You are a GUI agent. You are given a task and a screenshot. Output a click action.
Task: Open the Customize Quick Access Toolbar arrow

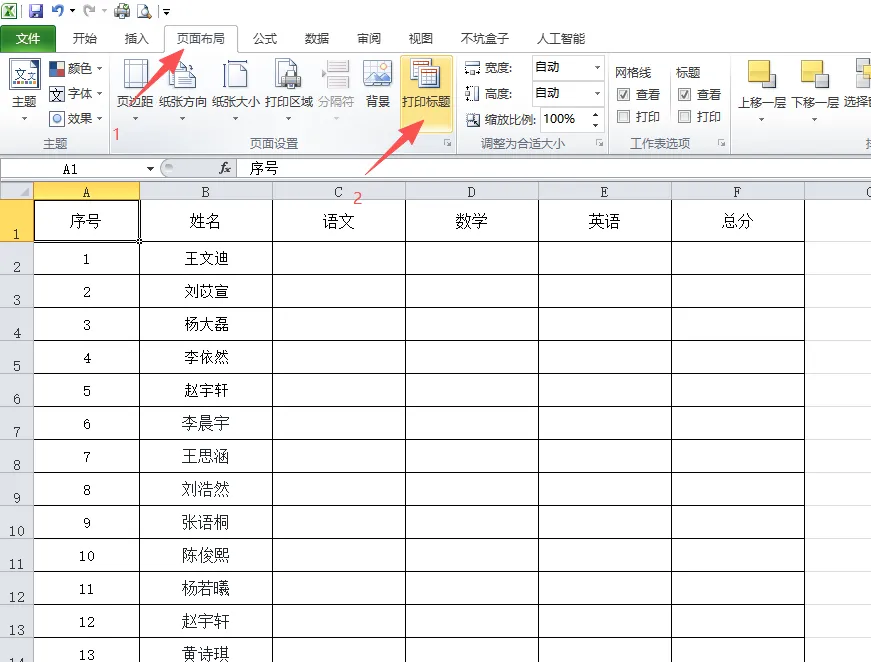[x=166, y=11]
